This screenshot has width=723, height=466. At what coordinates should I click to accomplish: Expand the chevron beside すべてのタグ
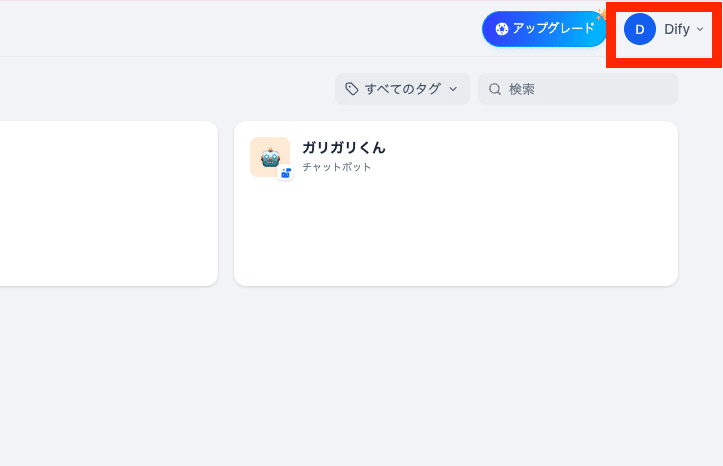pyautogui.click(x=453, y=89)
